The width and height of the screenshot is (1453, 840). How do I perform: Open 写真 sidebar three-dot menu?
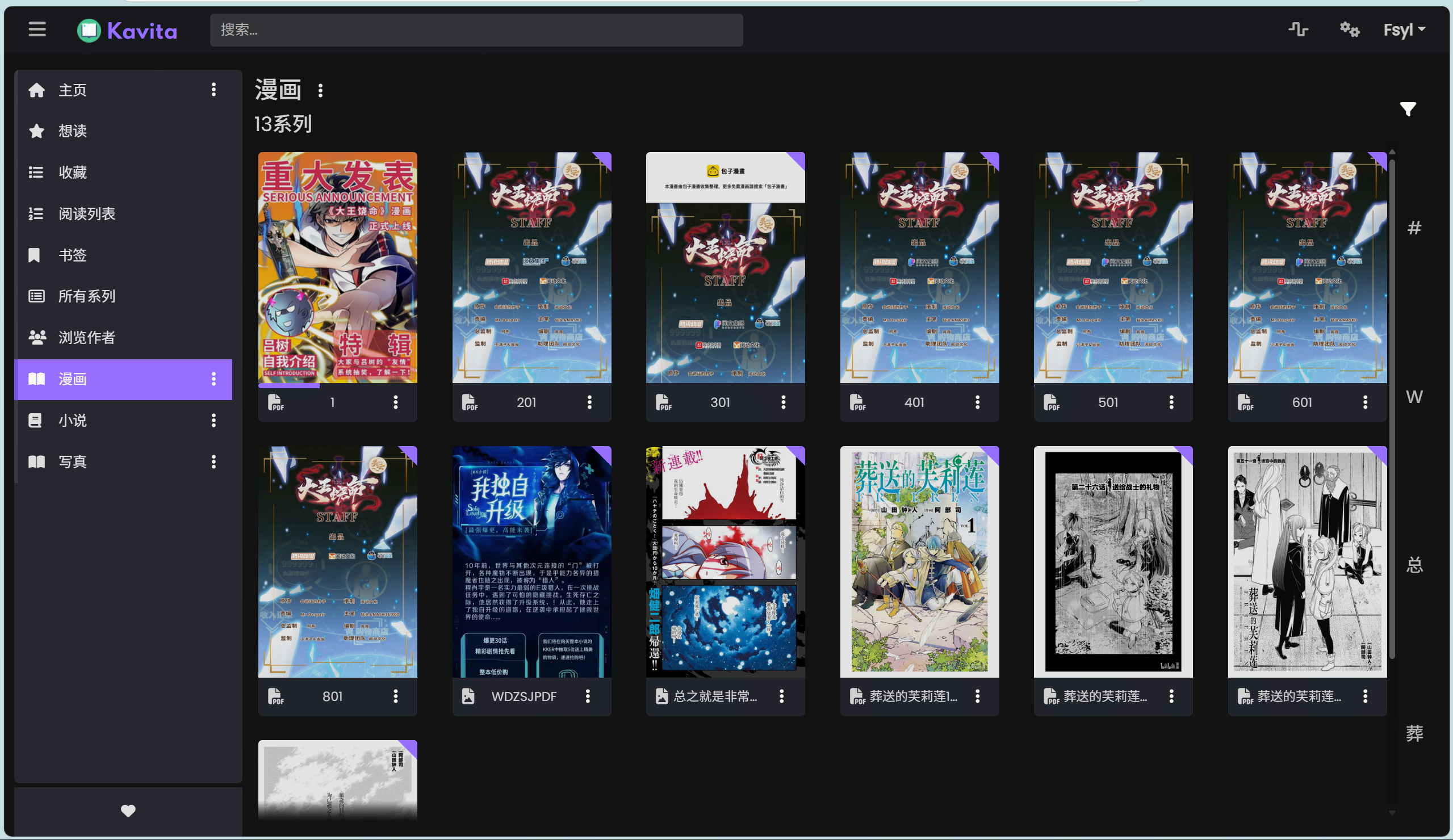[213, 462]
